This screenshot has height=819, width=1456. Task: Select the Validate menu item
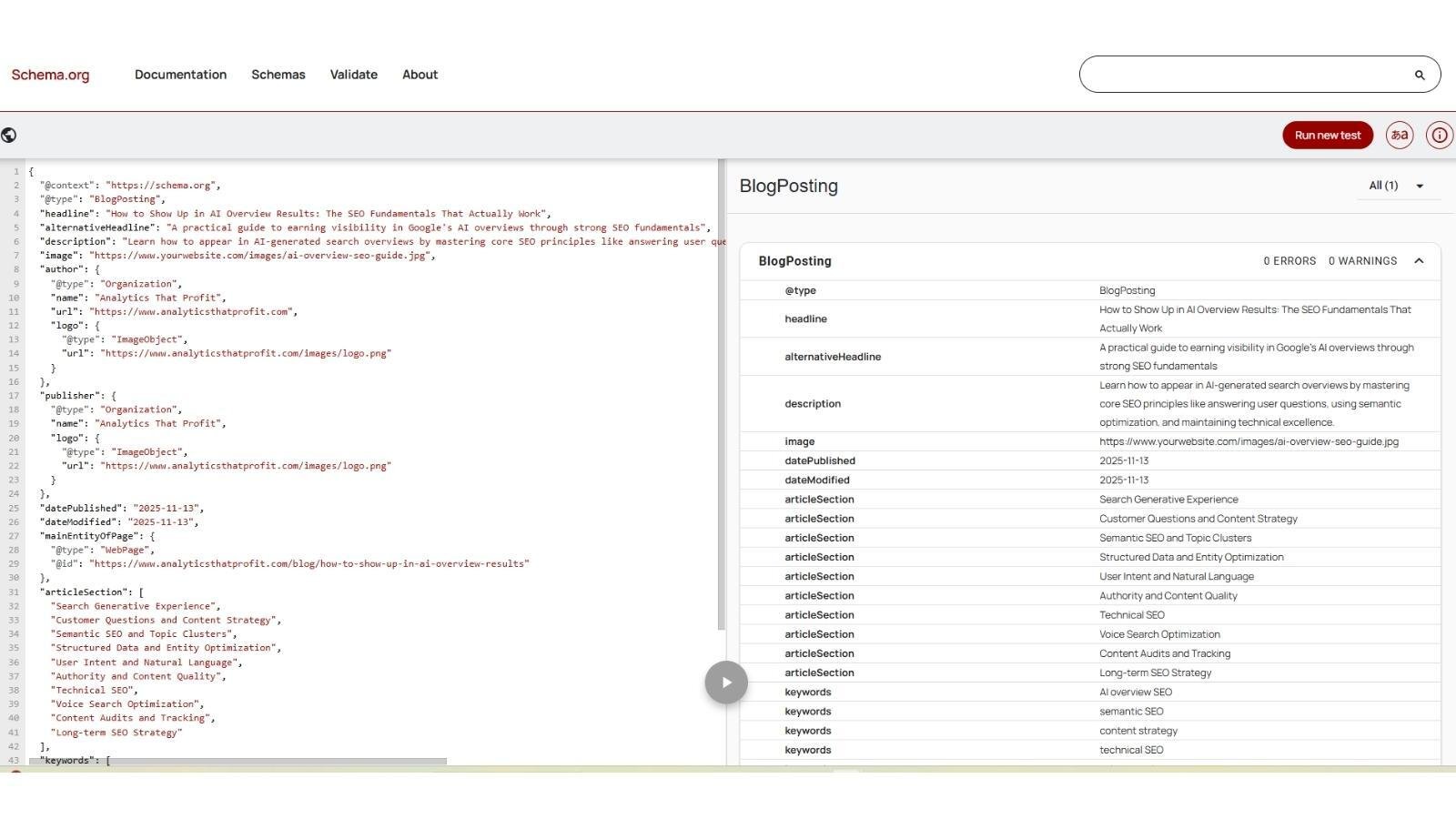click(x=353, y=75)
